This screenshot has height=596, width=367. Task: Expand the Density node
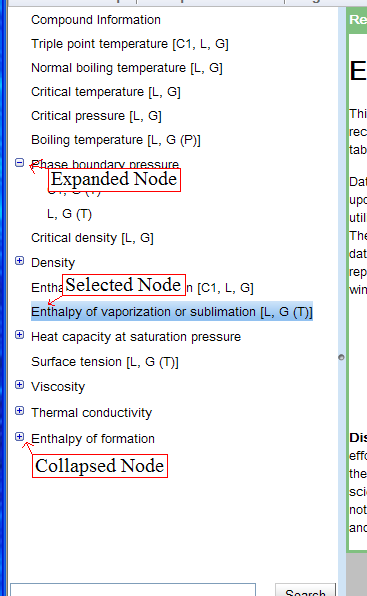pyautogui.click(x=19, y=260)
